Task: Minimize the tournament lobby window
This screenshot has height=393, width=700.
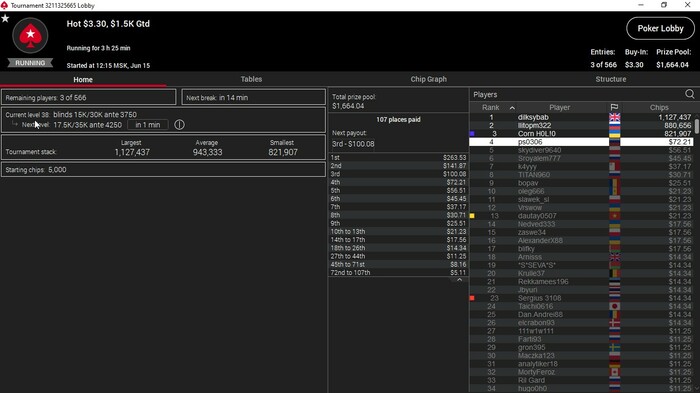Action: [x=641, y=5]
